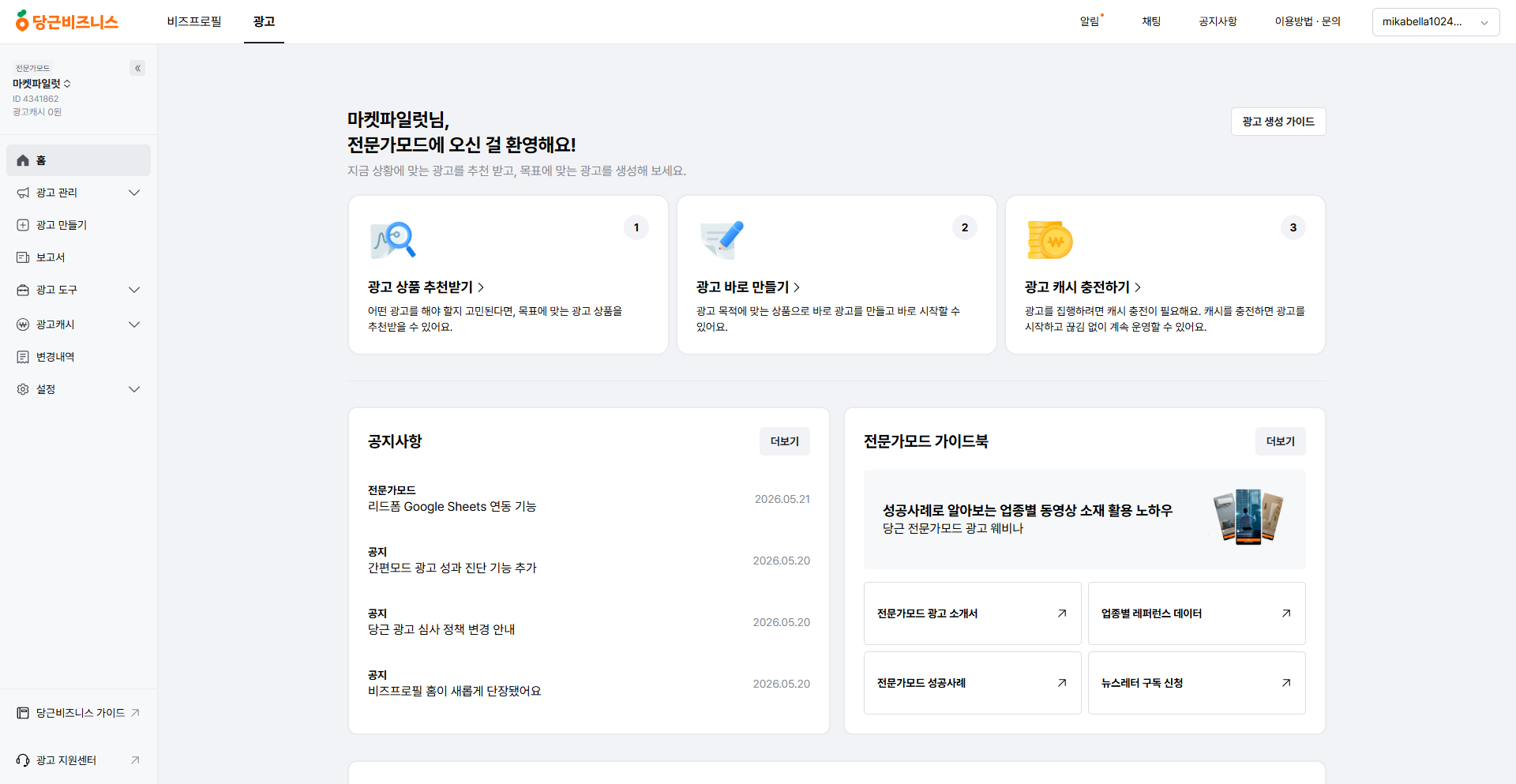
Task: Click the 설정 gear icon
Action: coord(23,389)
